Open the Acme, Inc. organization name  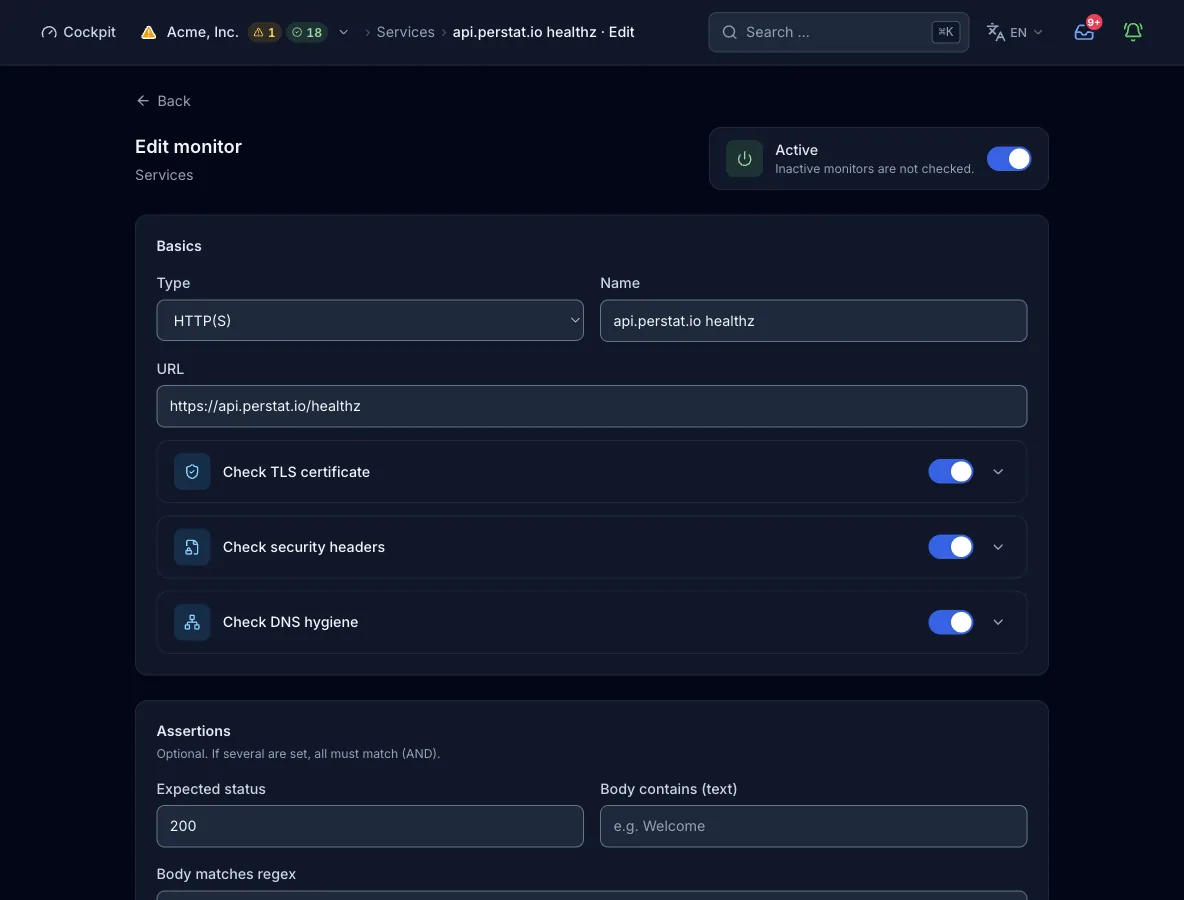[x=202, y=32]
